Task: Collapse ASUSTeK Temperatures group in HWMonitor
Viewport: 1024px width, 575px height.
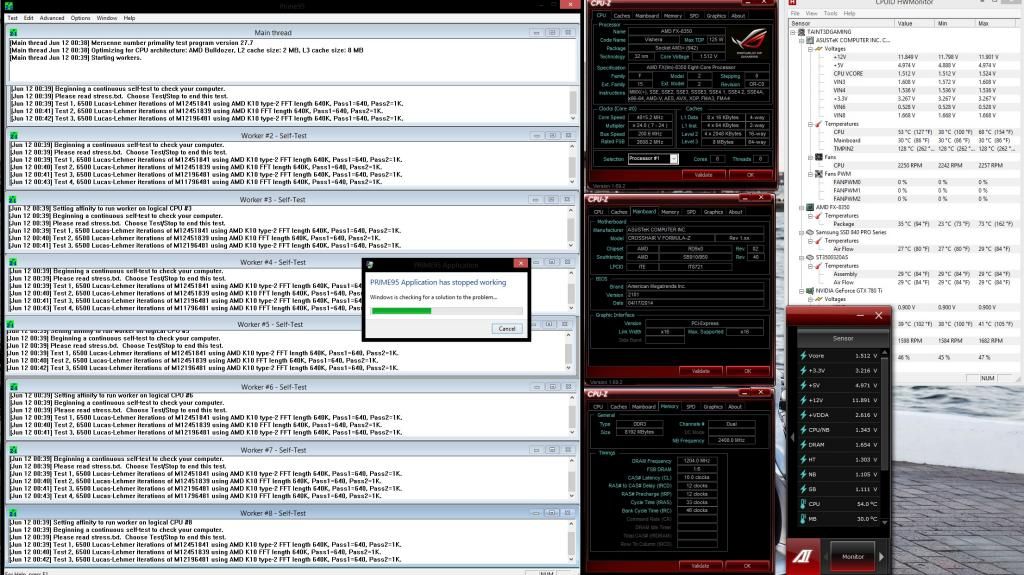Action: tap(810, 123)
